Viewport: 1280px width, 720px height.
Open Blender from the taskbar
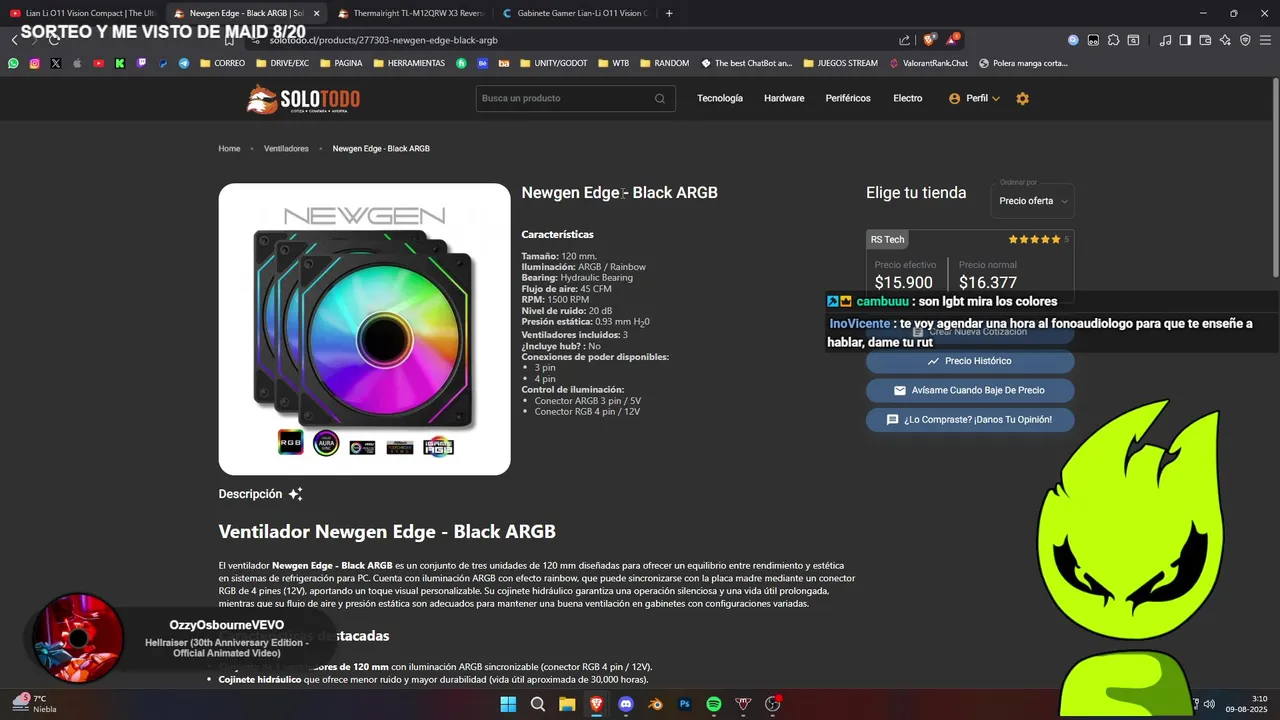655,704
